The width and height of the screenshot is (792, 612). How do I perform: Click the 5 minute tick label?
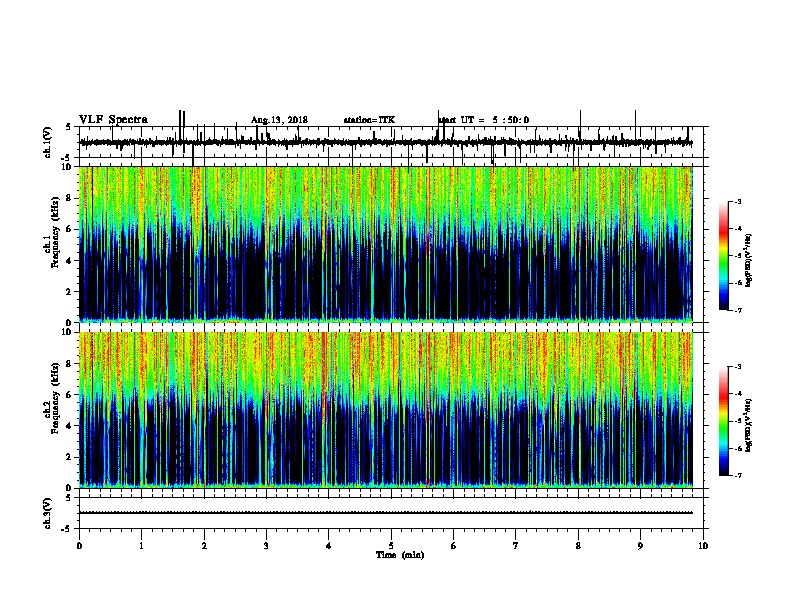tap(391, 546)
